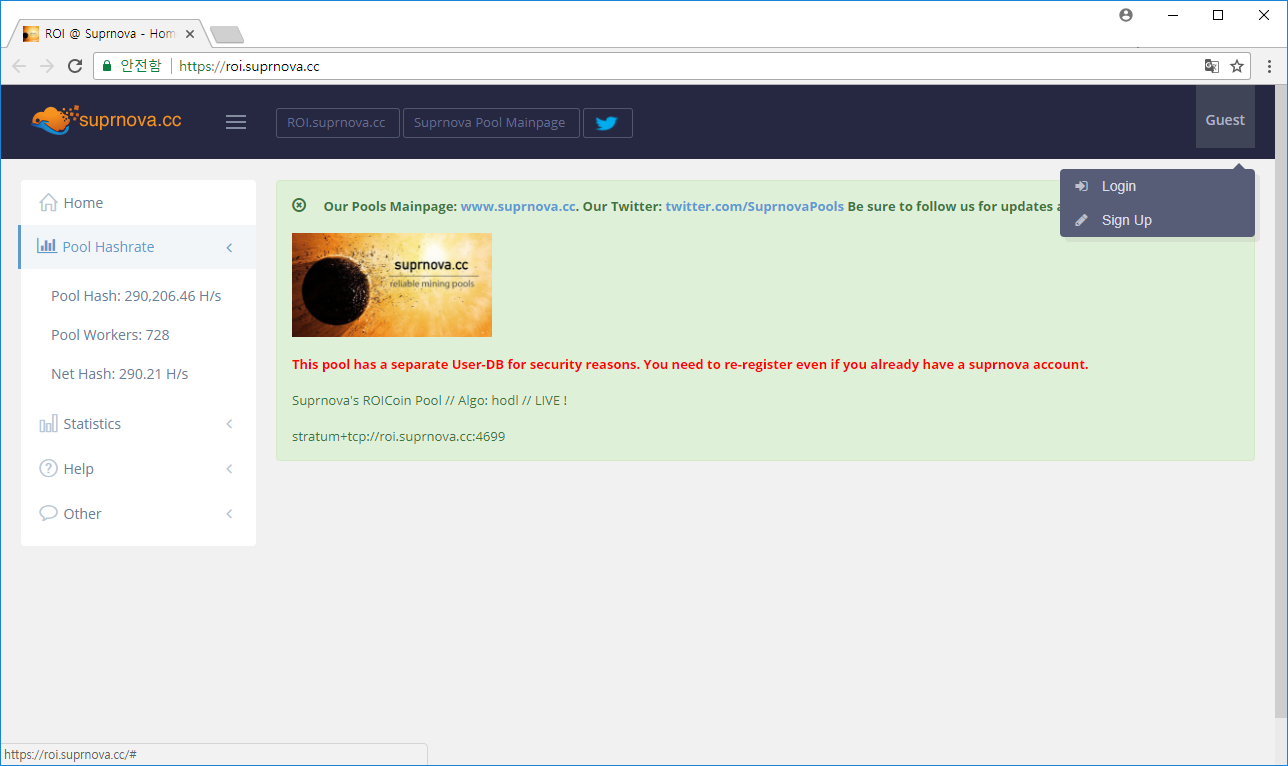
Task: Click the Net Hash: 290.21 H/s entry
Action: tap(120, 374)
